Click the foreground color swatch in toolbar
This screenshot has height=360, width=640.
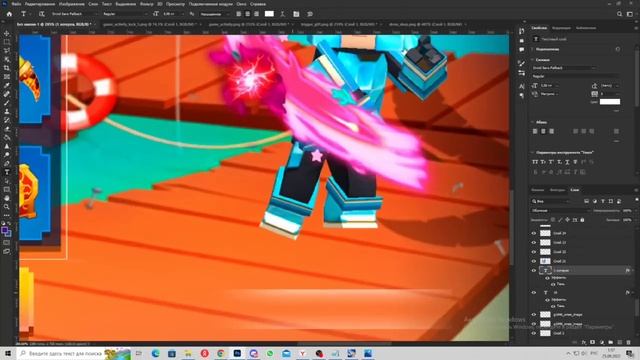(5, 231)
